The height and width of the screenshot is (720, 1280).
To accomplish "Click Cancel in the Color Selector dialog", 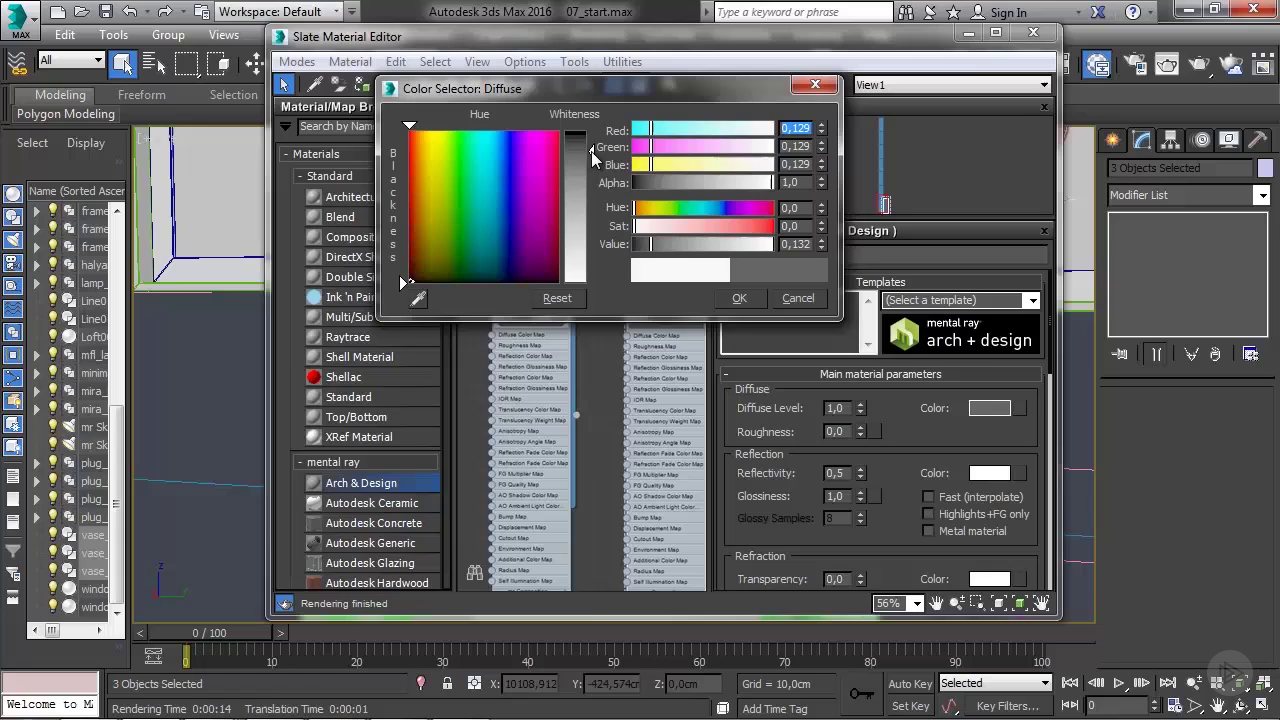I will [x=798, y=298].
